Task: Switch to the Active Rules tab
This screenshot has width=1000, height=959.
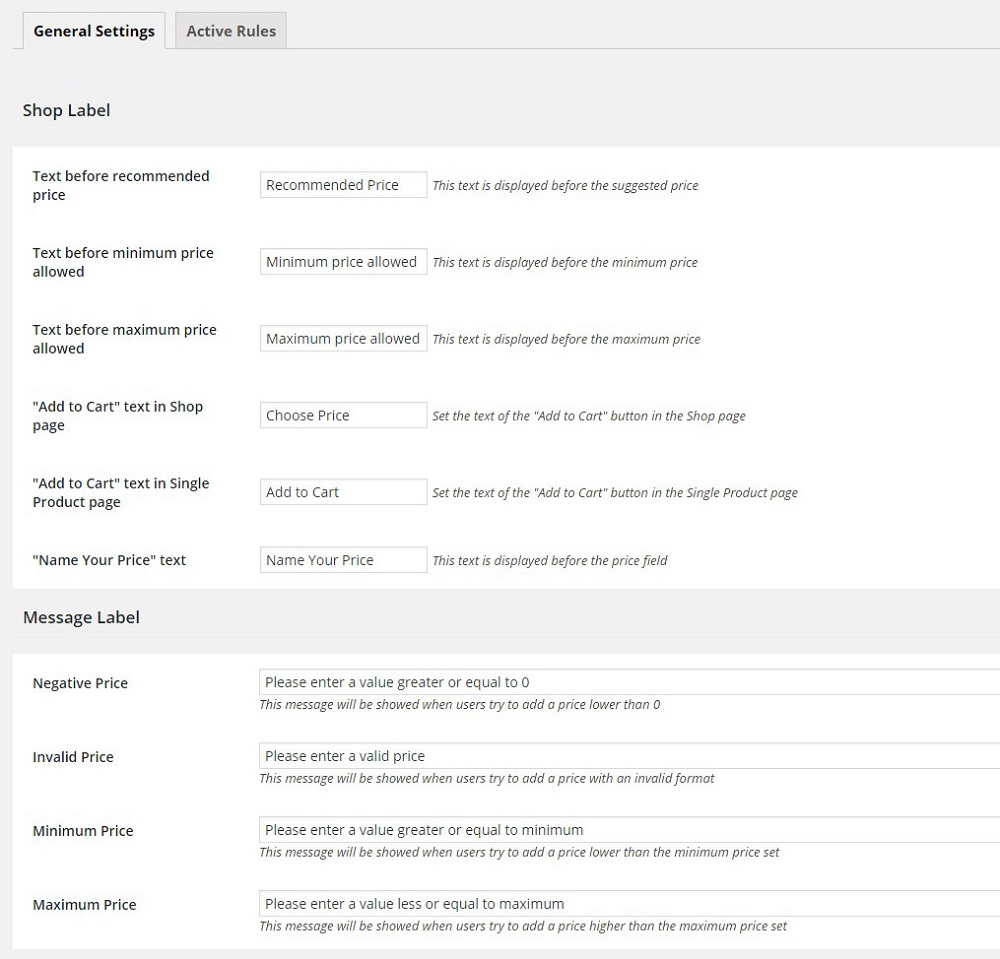Action: click(231, 31)
